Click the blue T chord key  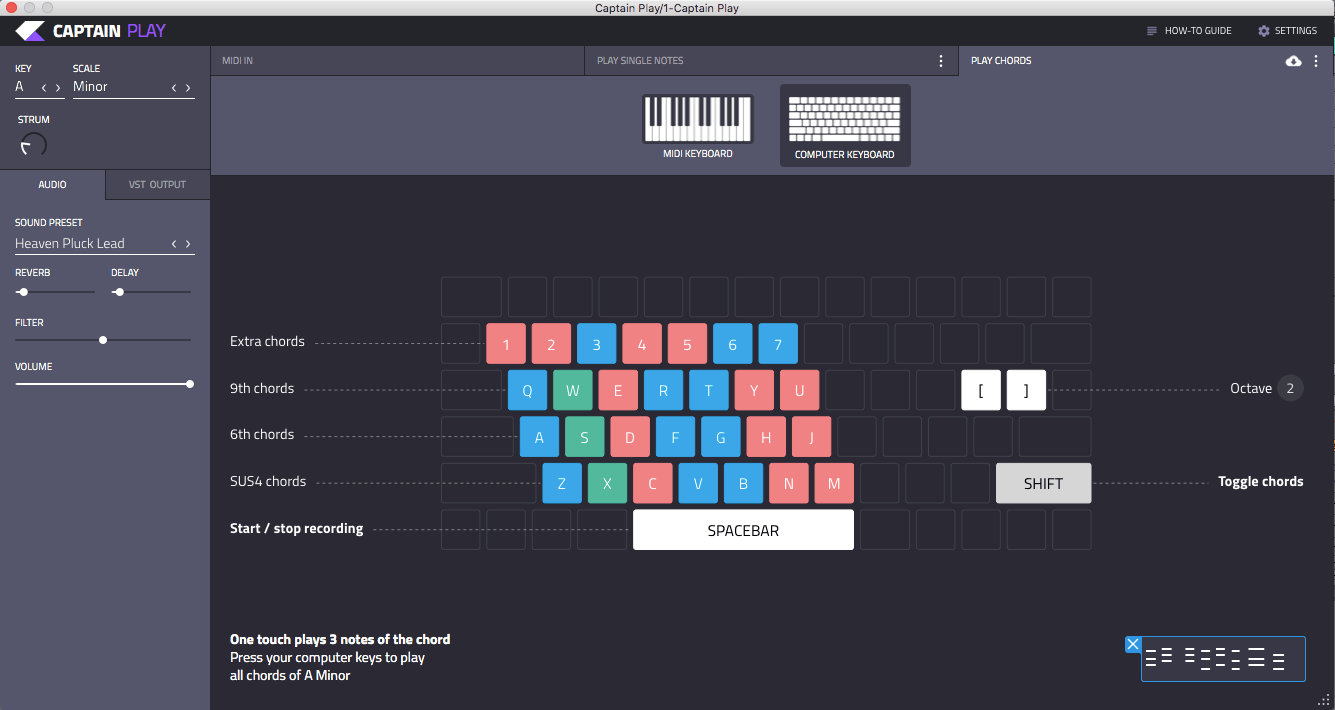click(x=709, y=390)
